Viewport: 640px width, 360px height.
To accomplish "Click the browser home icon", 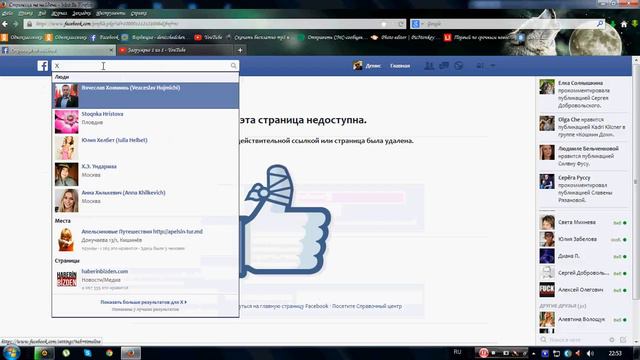I will point(624,24).
